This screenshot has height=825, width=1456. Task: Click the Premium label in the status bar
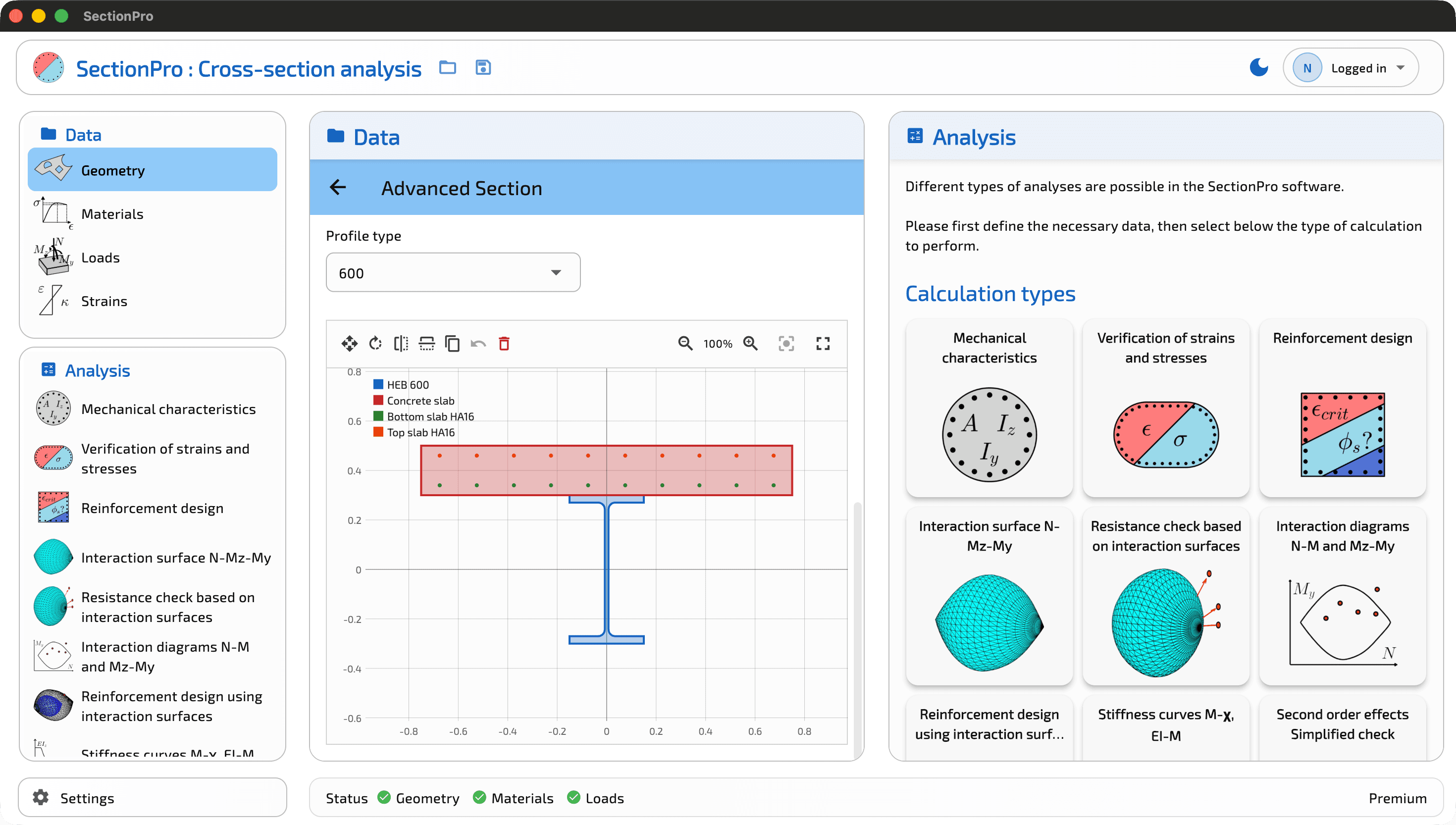click(x=1398, y=798)
